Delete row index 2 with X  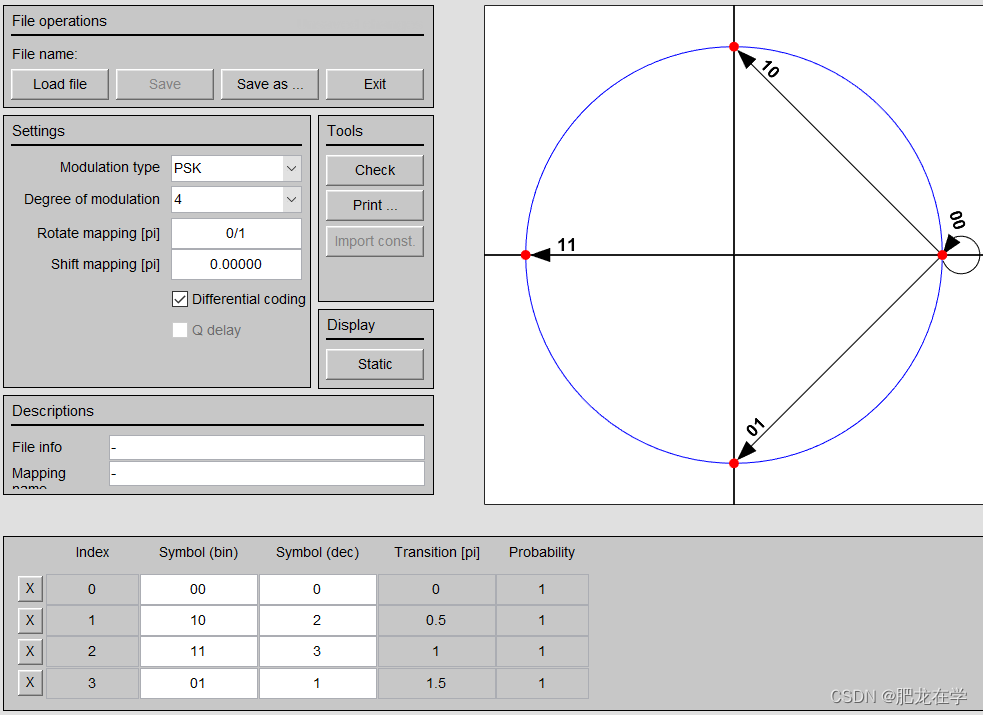pos(30,652)
